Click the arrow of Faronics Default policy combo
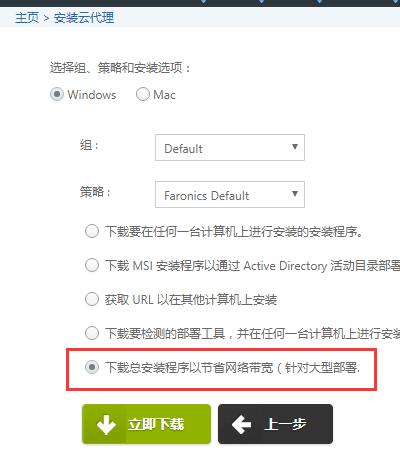This screenshot has height=466, width=400. point(295,194)
